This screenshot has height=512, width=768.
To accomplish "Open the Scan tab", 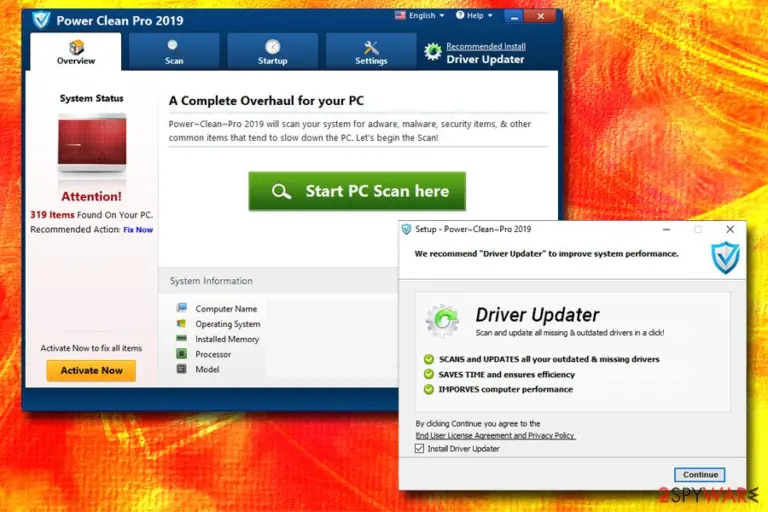I will coord(174,52).
